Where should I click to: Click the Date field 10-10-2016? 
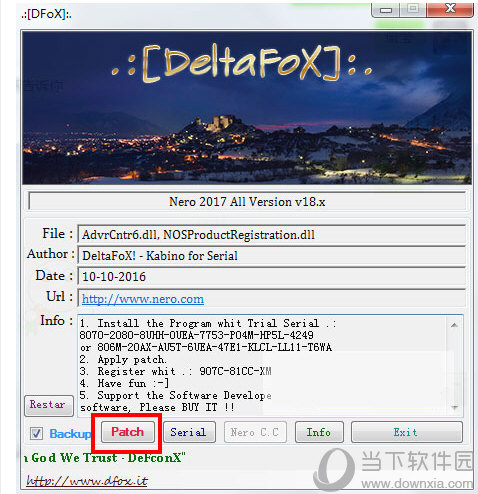tap(271, 276)
